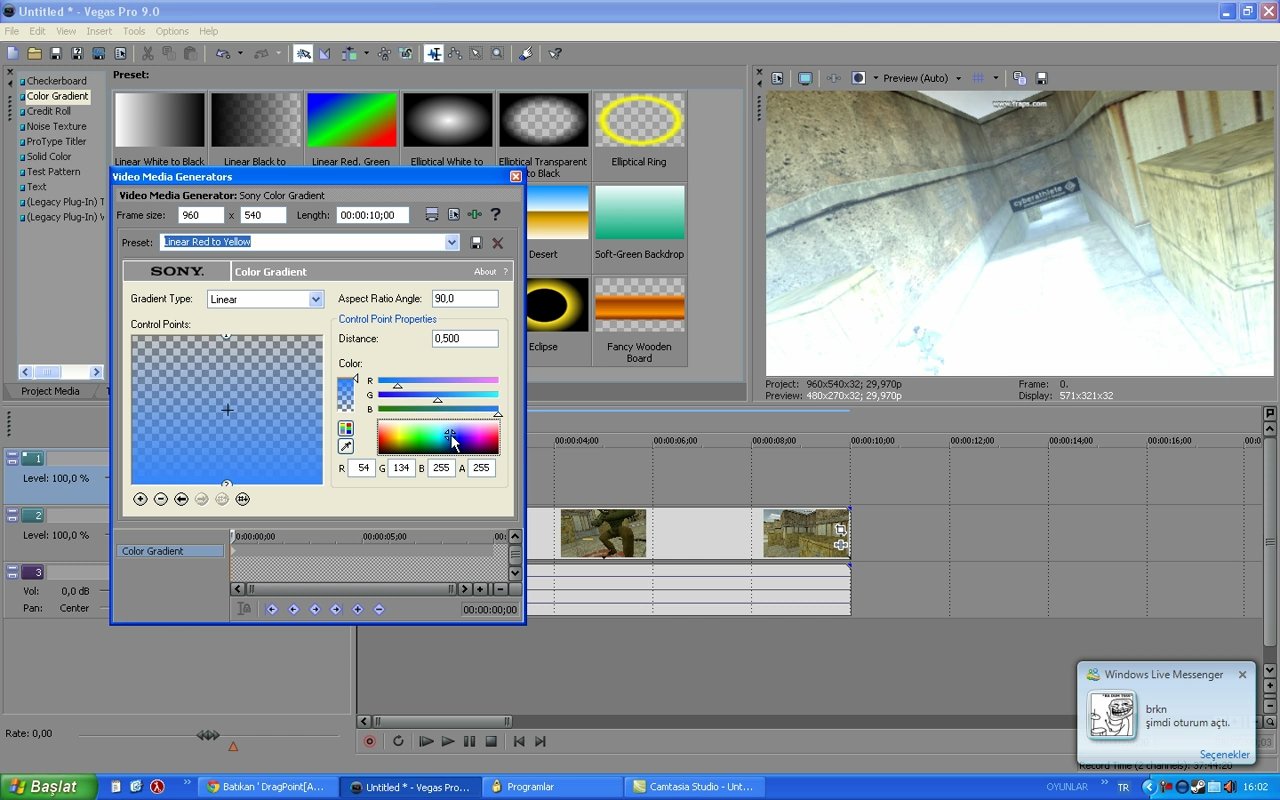Select ProType Titler generator in list
This screenshot has height=800, width=1280.
[x=56, y=142]
